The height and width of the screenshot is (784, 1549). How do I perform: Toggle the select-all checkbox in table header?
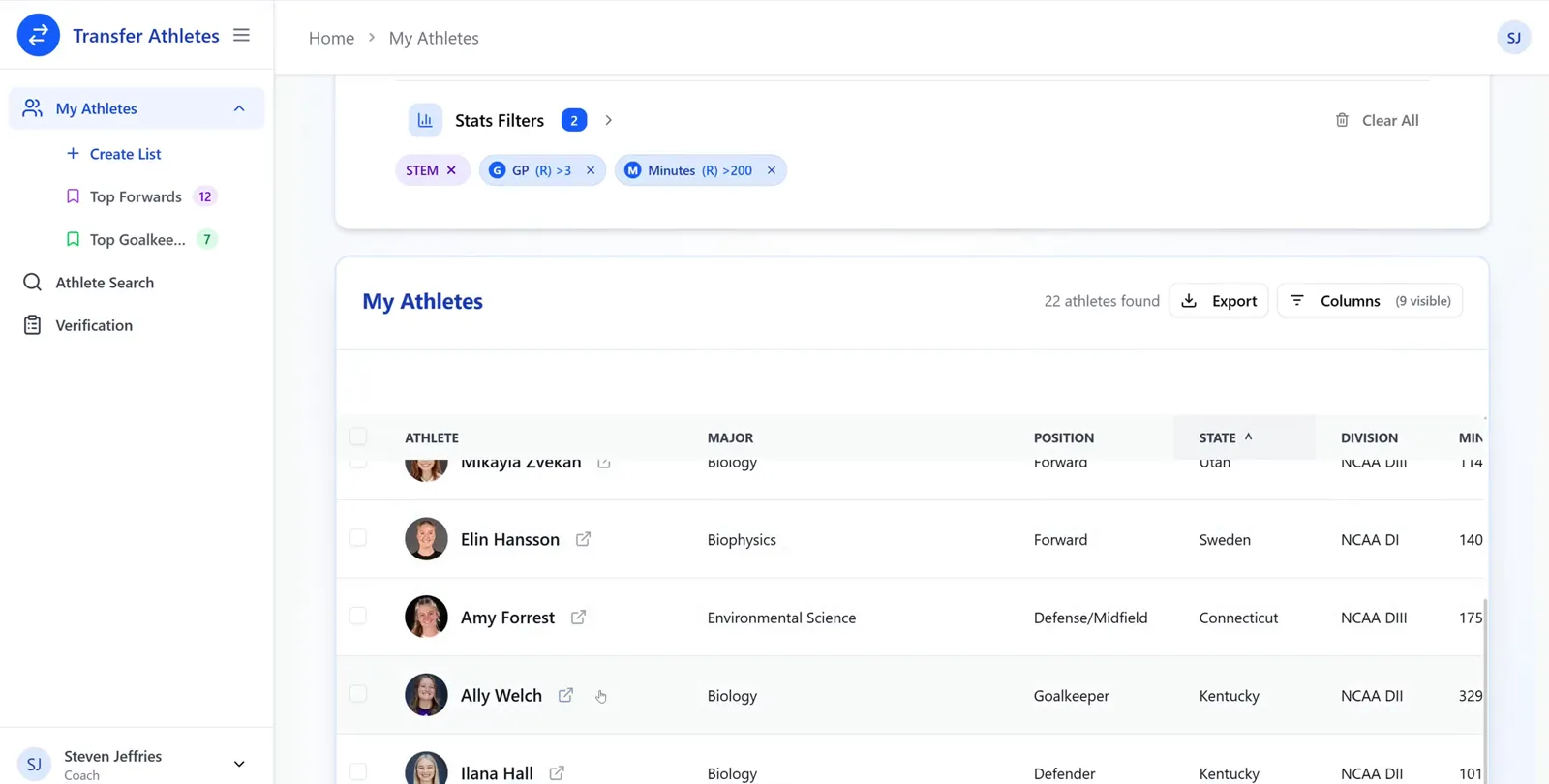(x=358, y=437)
